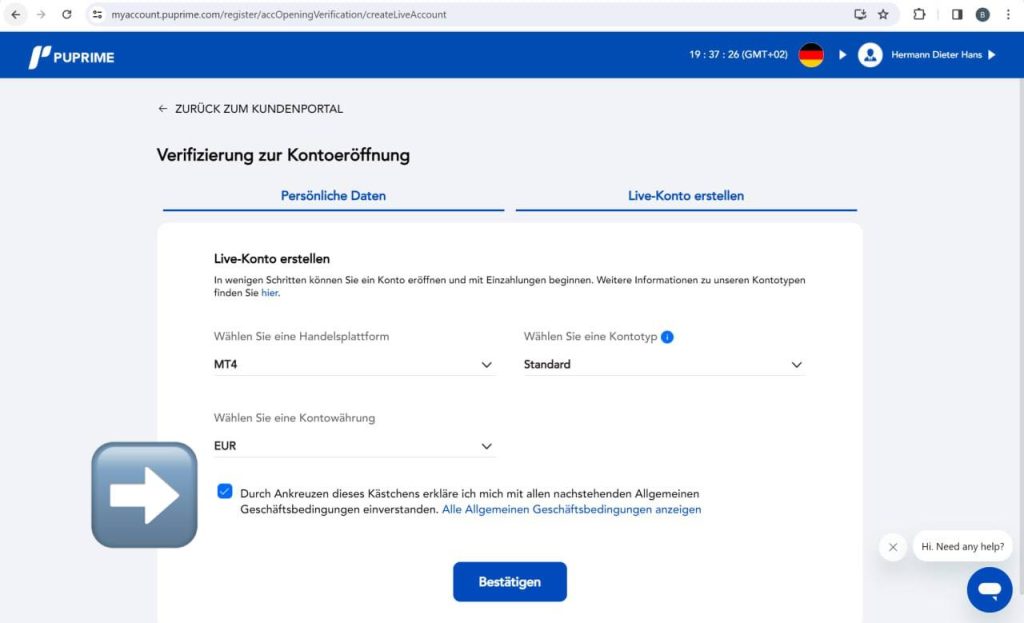The width and height of the screenshot is (1024, 623).
Task: Open the browser extensions puzzle icon
Action: click(x=919, y=15)
